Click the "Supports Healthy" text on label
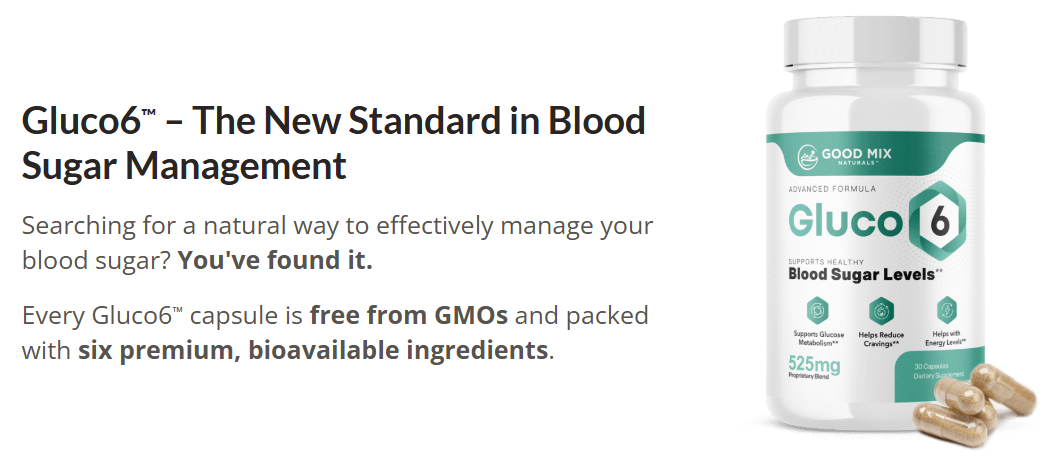1057x457 pixels. [821, 260]
